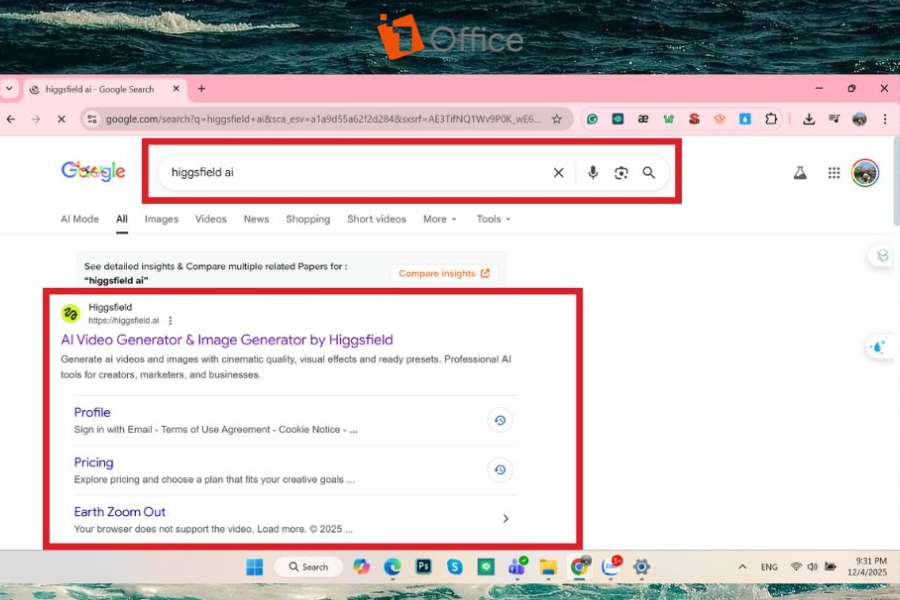The width and height of the screenshot is (900, 600).
Task: Go back to previous page
Action: click(11, 119)
